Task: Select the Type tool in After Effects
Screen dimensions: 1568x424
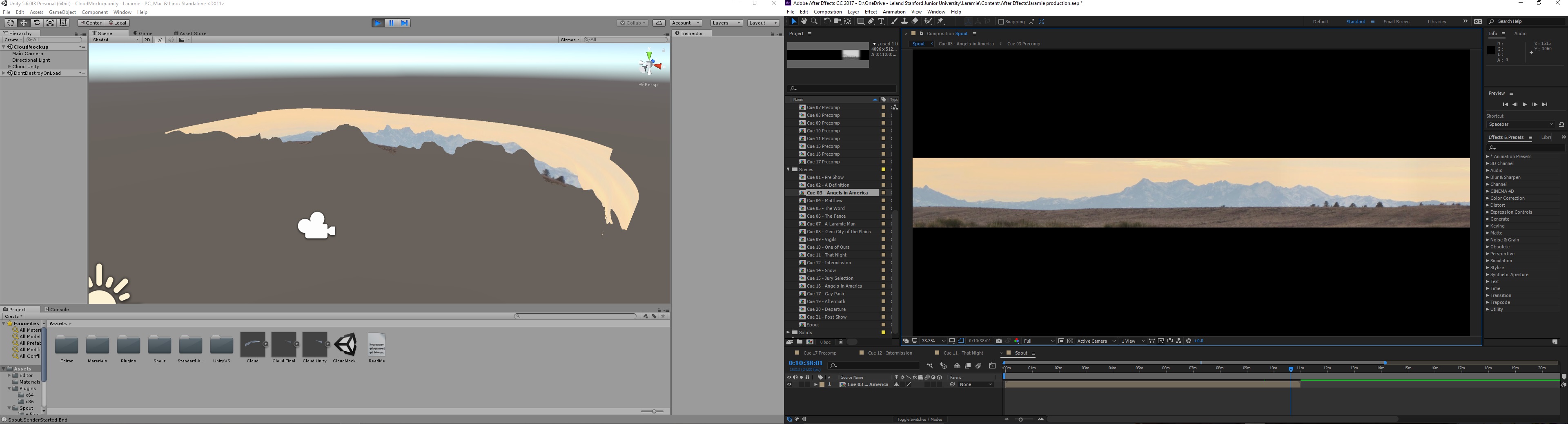Action: pos(882,21)
